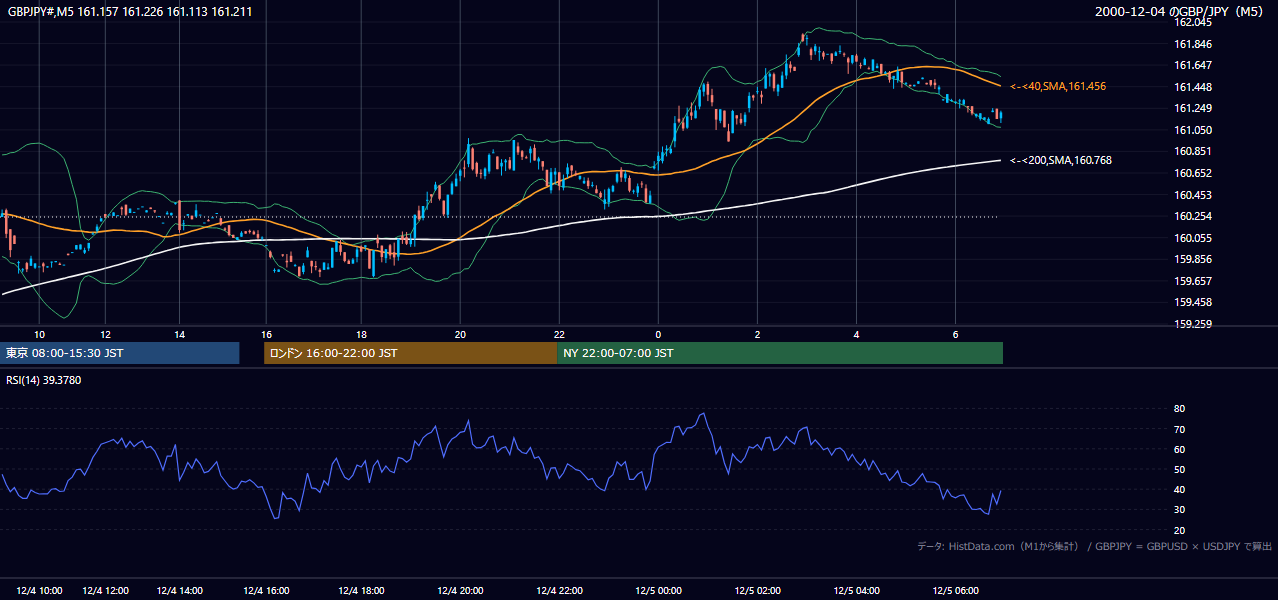Click the 12/5 04:00 bottom time label
This screenshot has width=1278, height=600.
856,591
